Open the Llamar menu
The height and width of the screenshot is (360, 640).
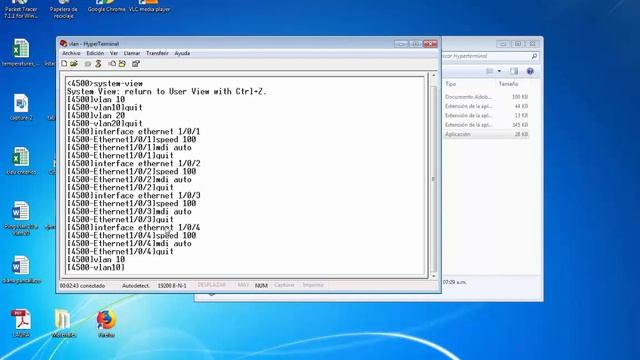point(132,53)
